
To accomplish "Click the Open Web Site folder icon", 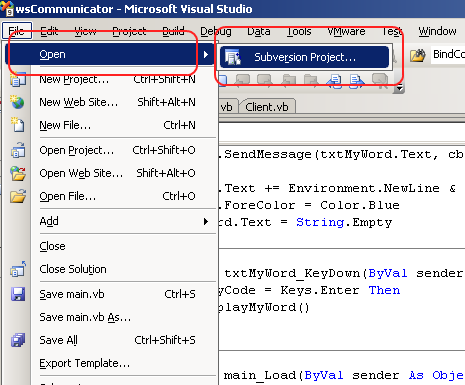I will (x=17, y=173).
